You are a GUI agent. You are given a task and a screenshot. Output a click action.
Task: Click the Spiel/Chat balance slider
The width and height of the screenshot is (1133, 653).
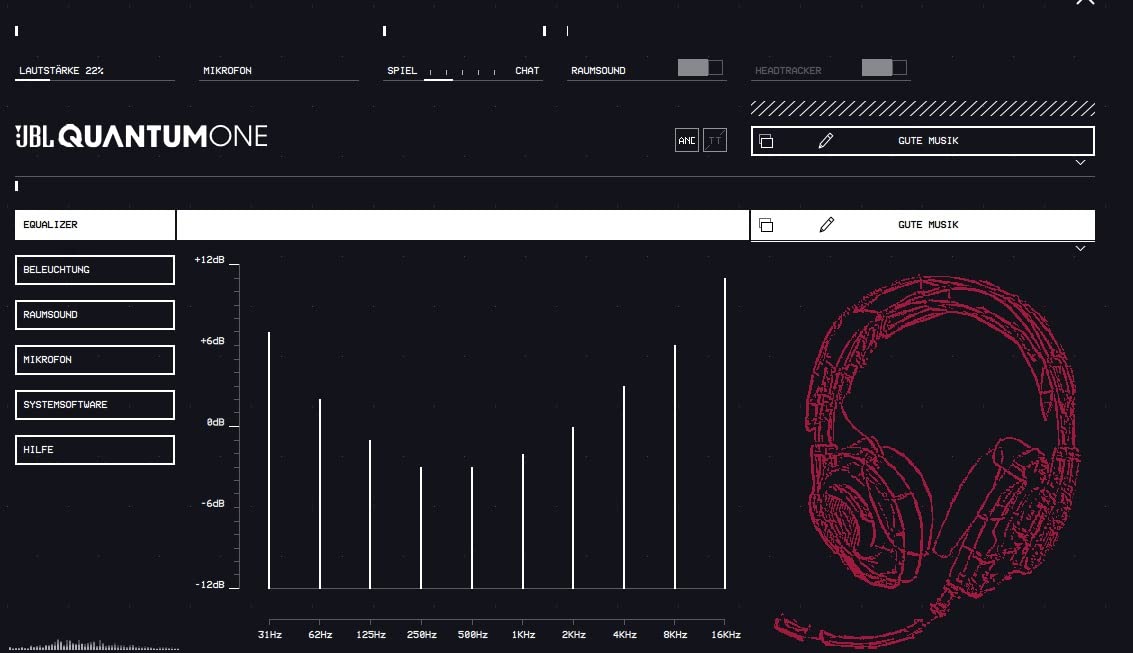pyautogui.click(x=462, y=72)
